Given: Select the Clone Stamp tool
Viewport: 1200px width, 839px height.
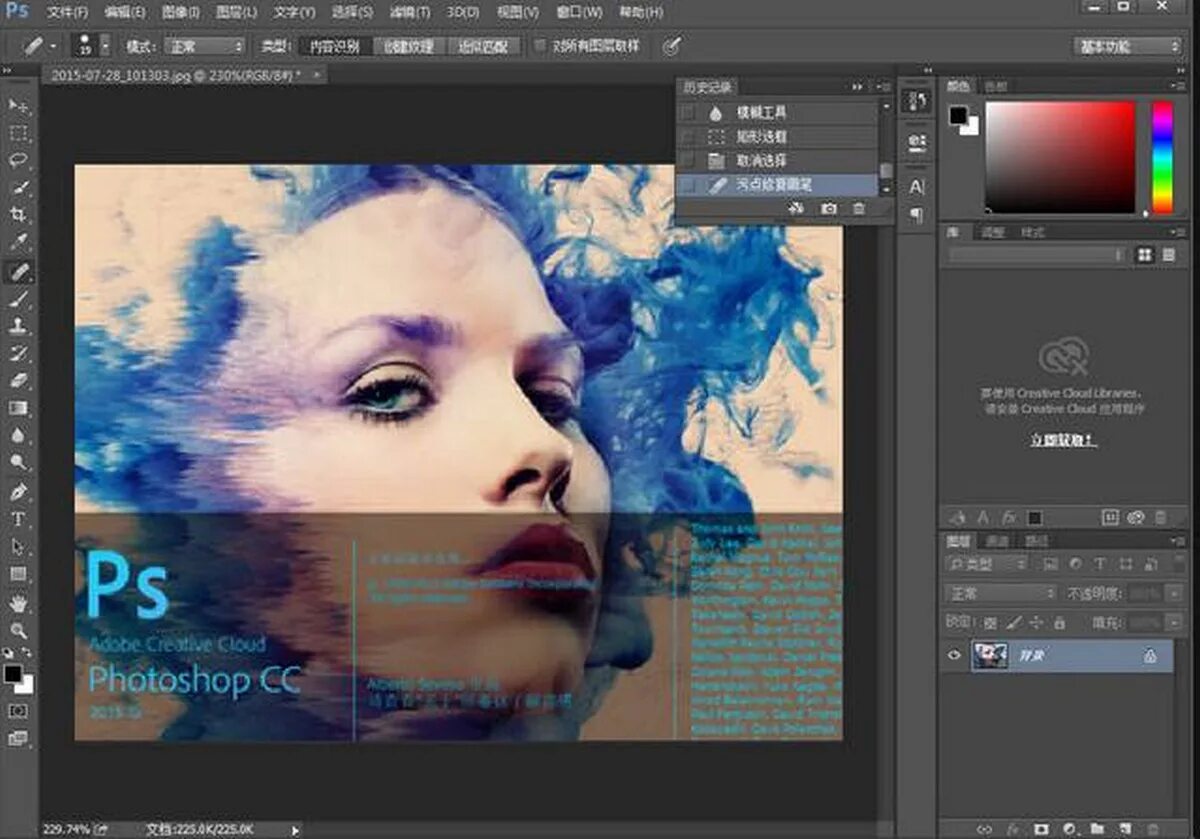Looking at the screenshot, I should (19, 326).
